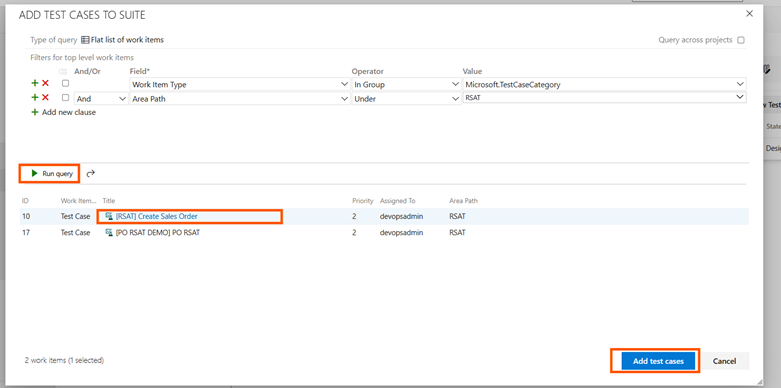Open the [RSAT] Create Sales Order link
Image resolution: width=781 pixels, height=388 pixels.
tap(156, 216)
